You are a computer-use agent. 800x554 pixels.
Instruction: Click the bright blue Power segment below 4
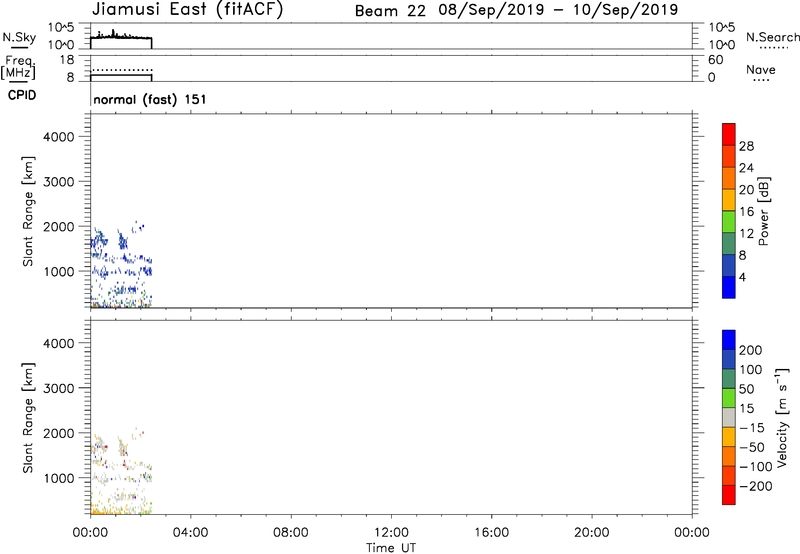729,287
